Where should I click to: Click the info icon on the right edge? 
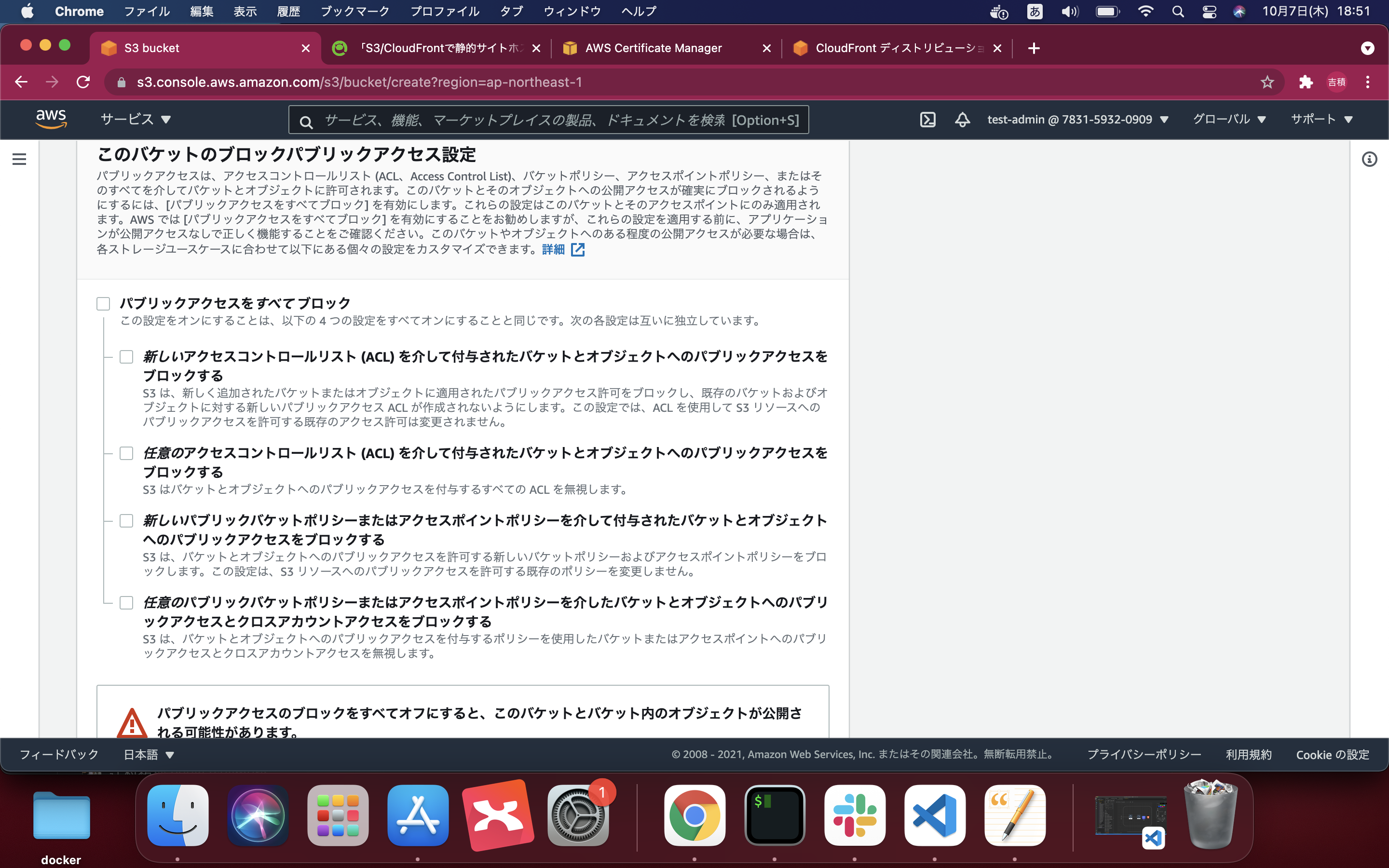click(x=1370, y=159)
